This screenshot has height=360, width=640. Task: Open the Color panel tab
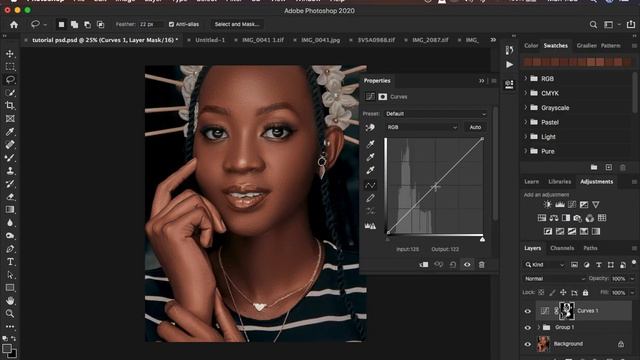(x=531, y=46)
